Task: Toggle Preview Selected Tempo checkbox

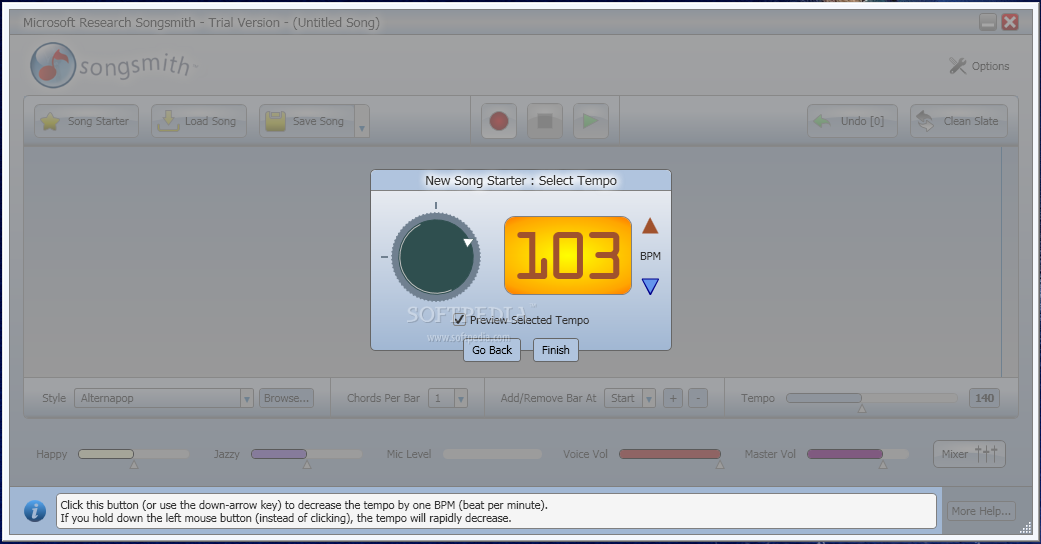Action: [459, 319]
